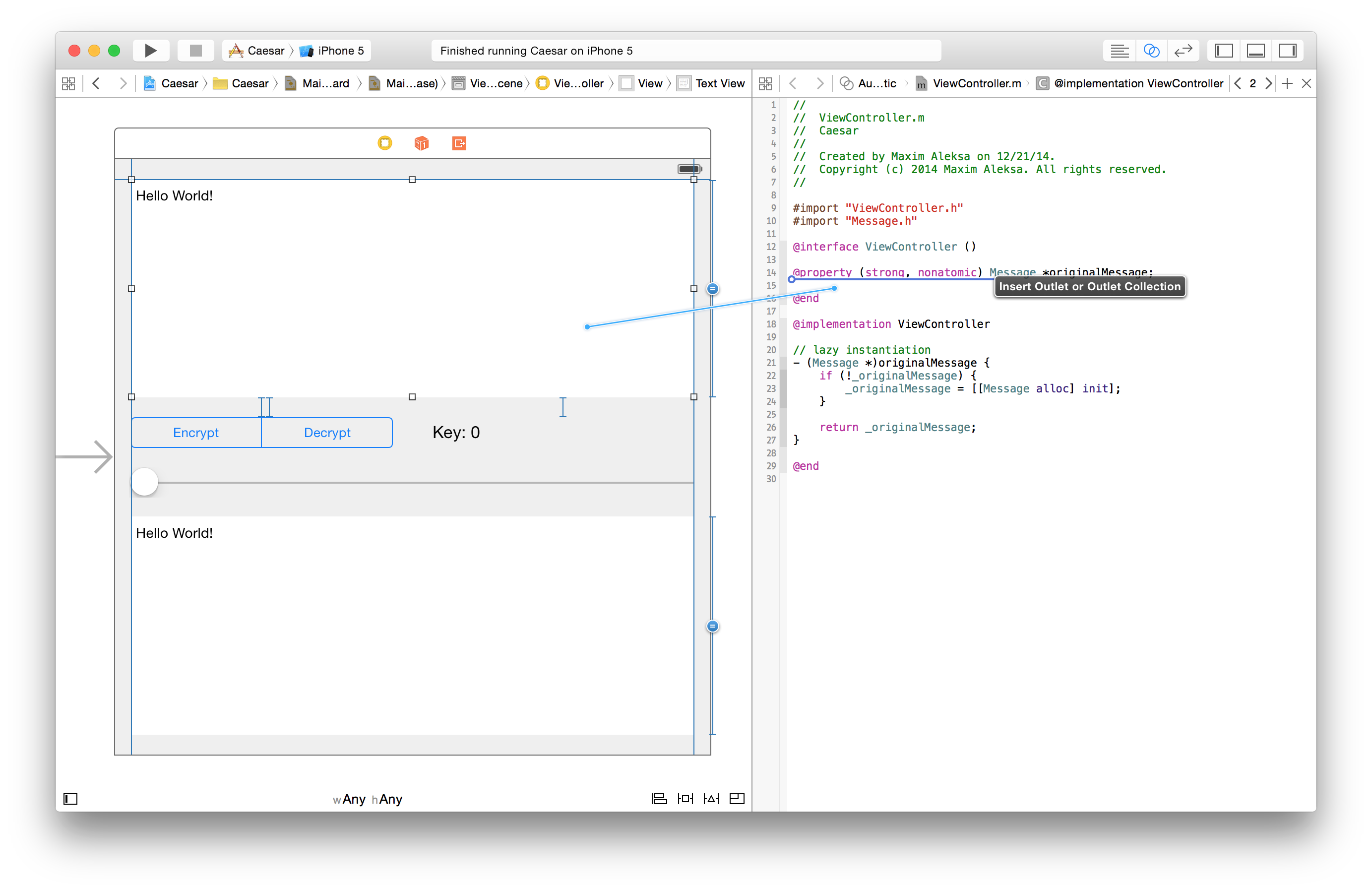Select the Exit dock icon
The image size is (1372, 891).
click(459, 143)
